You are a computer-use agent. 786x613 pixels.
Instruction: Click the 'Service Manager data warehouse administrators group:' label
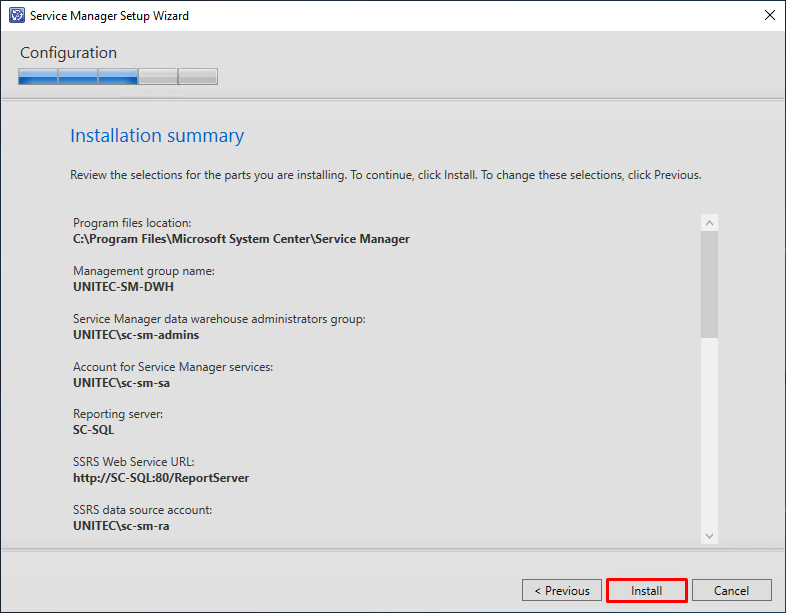219,319
